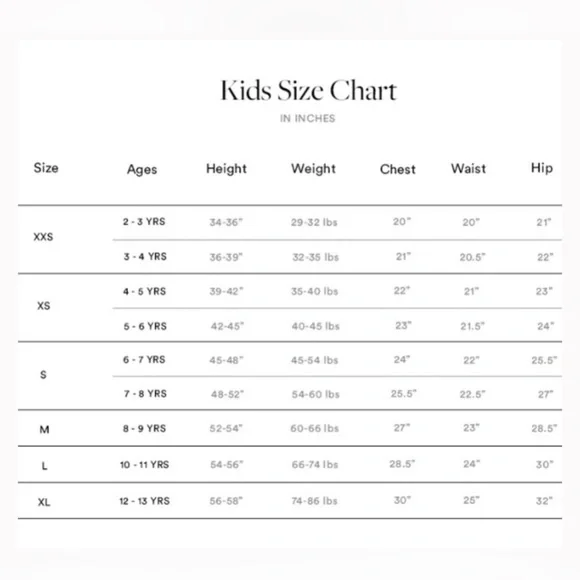Select the Hip column header
The image size is (580, 580).
click(x=542, y=168)
